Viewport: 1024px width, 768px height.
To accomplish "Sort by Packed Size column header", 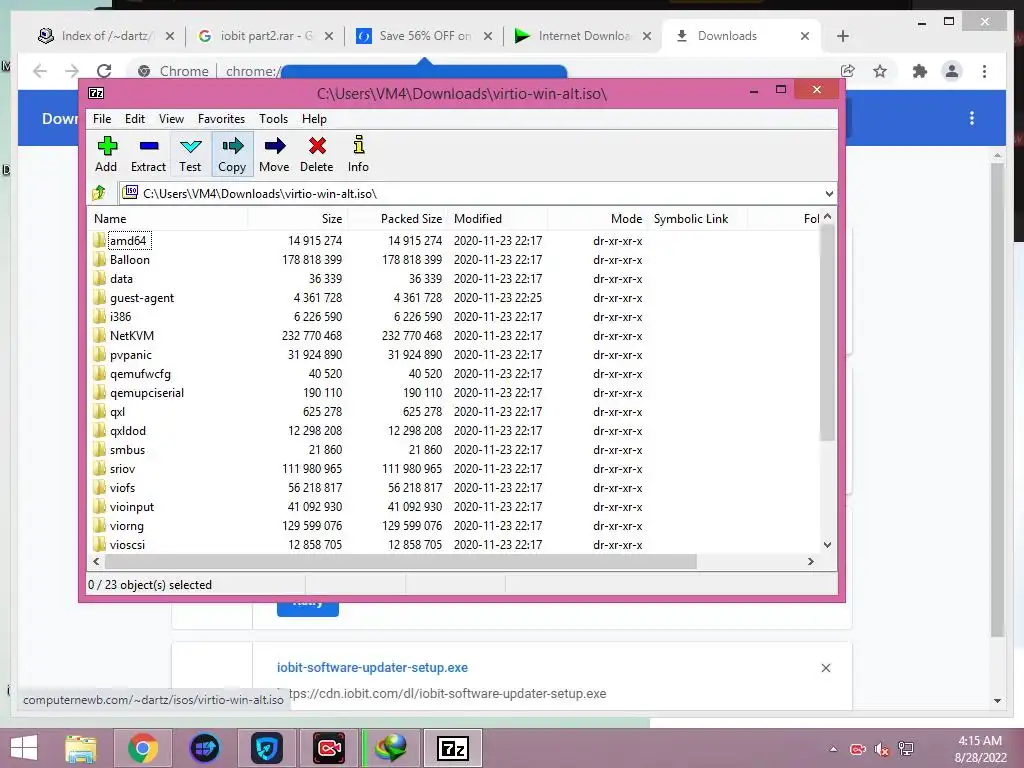I will [397, 219].
